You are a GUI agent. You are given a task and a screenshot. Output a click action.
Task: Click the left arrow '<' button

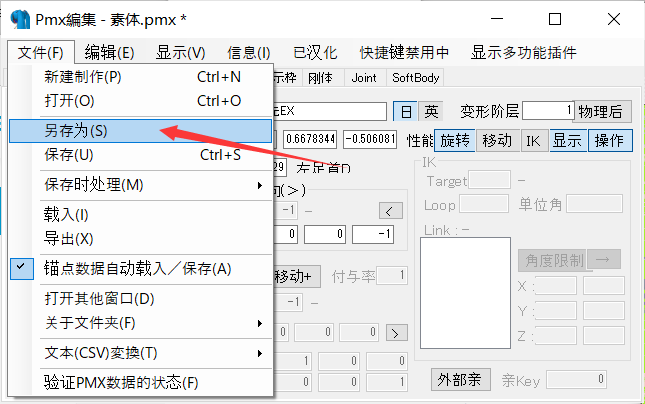click(x=391, y=210)
